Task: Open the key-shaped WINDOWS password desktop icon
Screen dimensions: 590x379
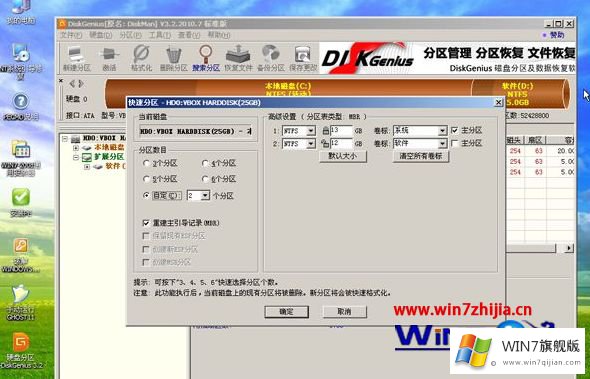Action: pyautogui.click(x=21, y=255)
